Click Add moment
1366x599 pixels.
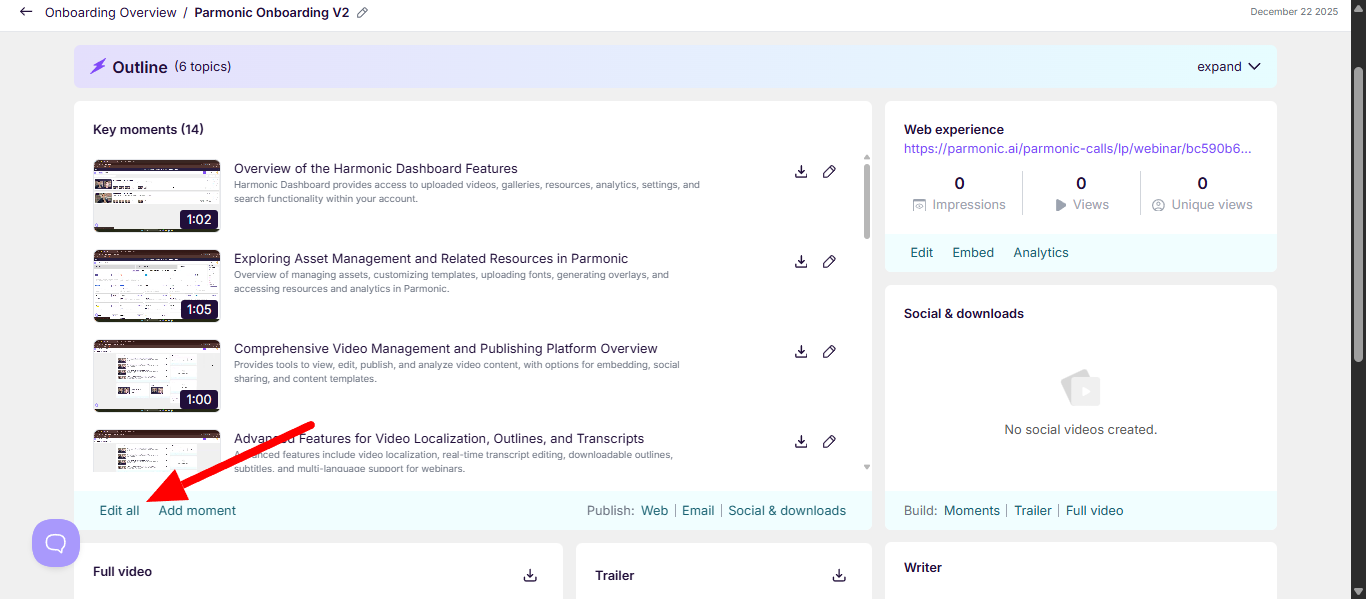pos(197,511)
